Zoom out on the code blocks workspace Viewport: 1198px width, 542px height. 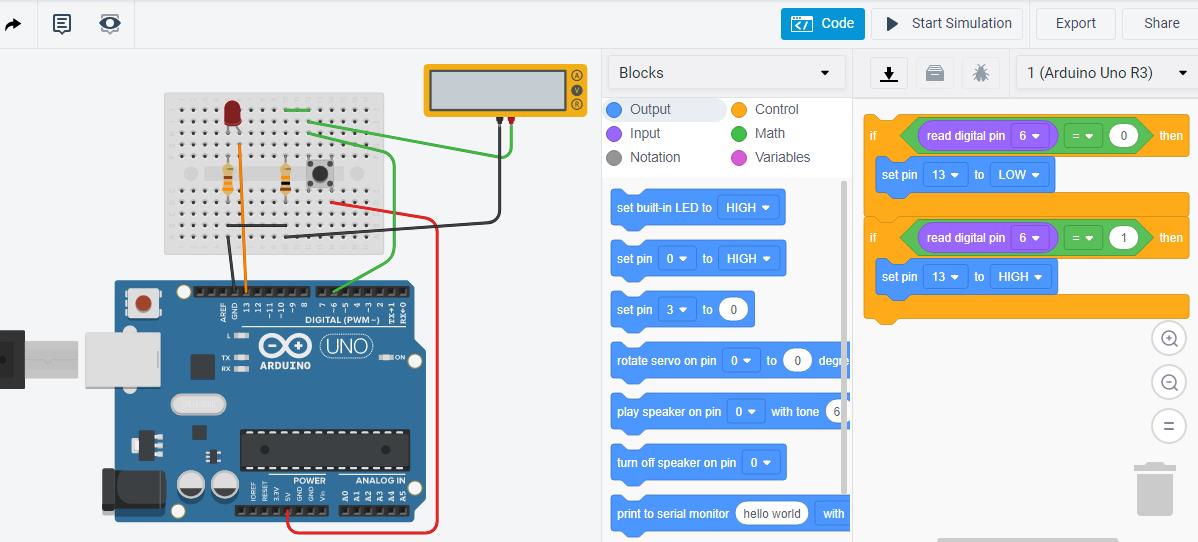pyautogui.click(x=1168, y=382)
